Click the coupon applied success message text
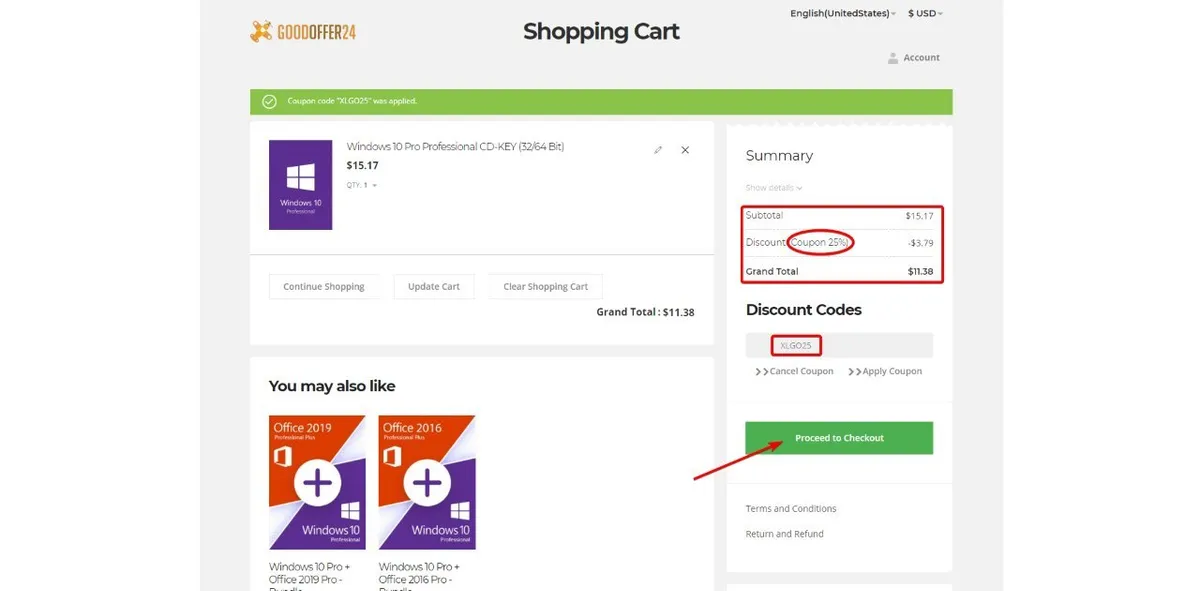 (352, 101)
